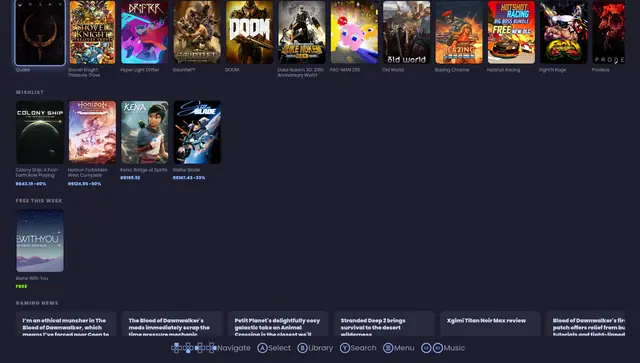Click the Music control icon in footer

[x=432, y=348]
